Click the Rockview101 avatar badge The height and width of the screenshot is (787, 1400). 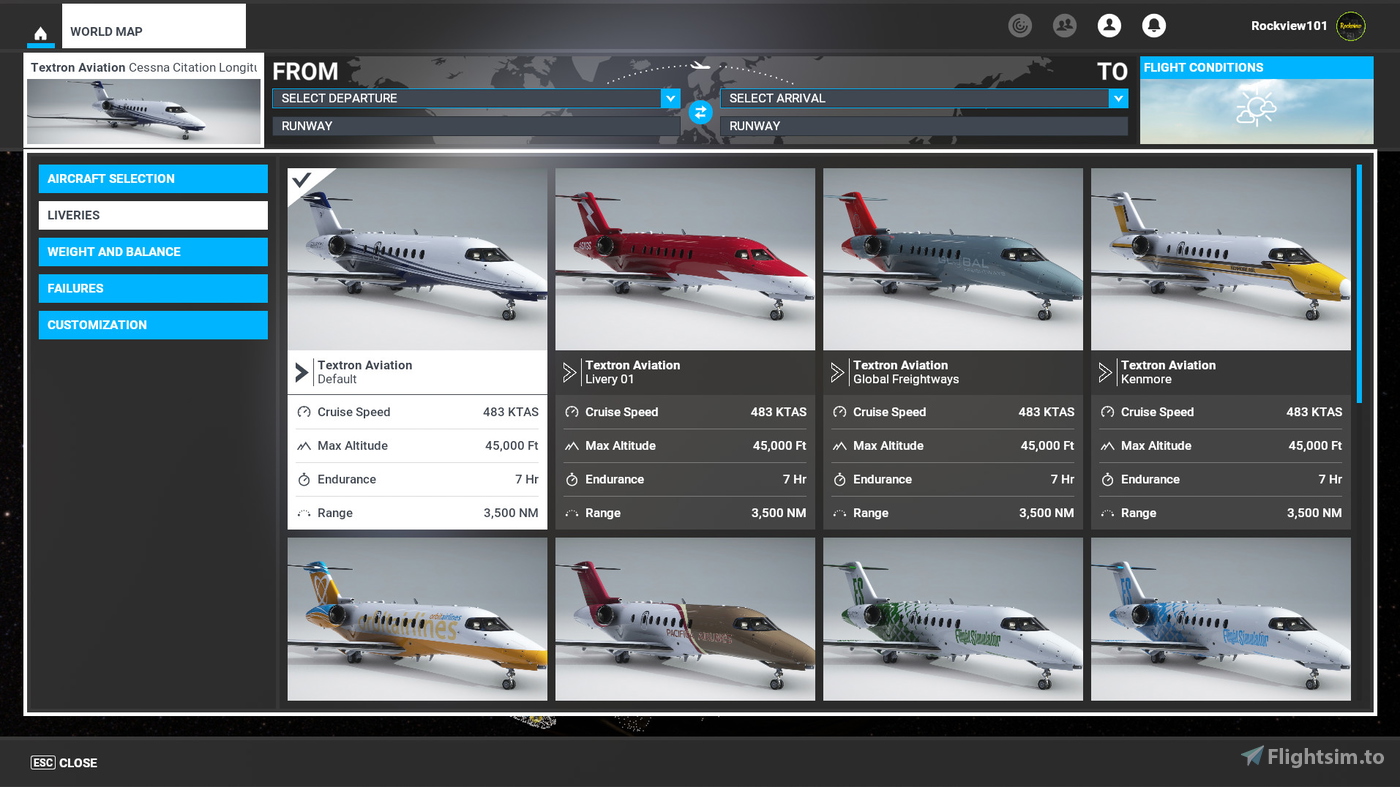(x=1350, y=26)
